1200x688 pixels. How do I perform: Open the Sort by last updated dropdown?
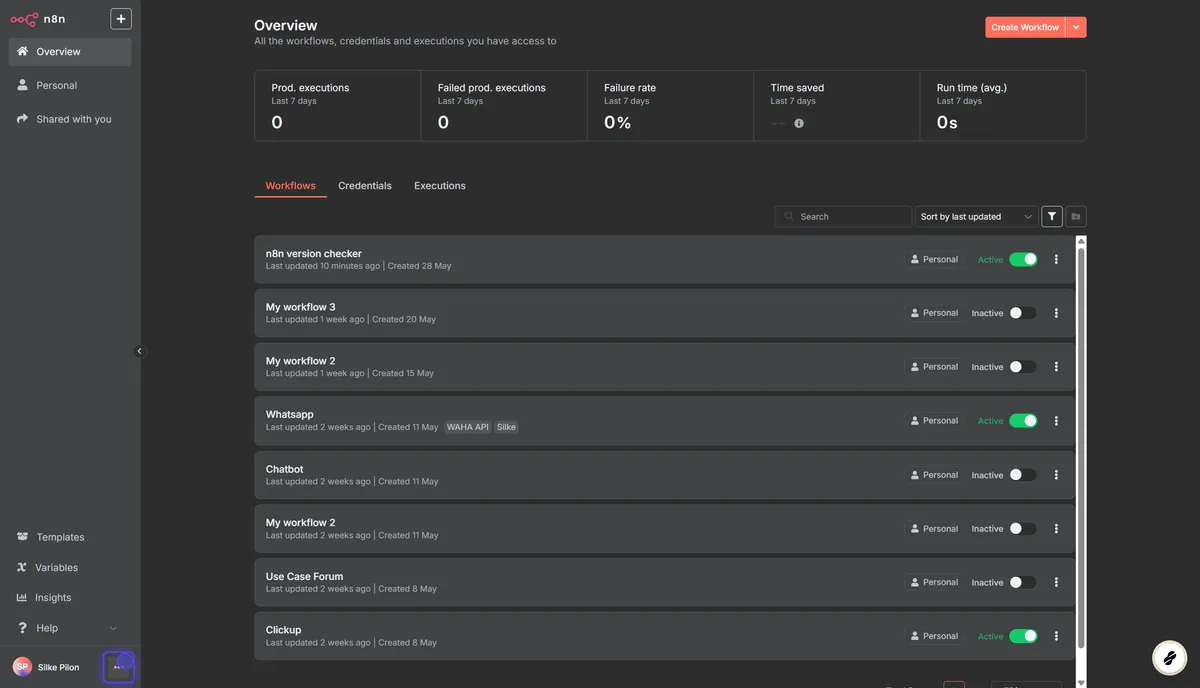coord(976,216)
